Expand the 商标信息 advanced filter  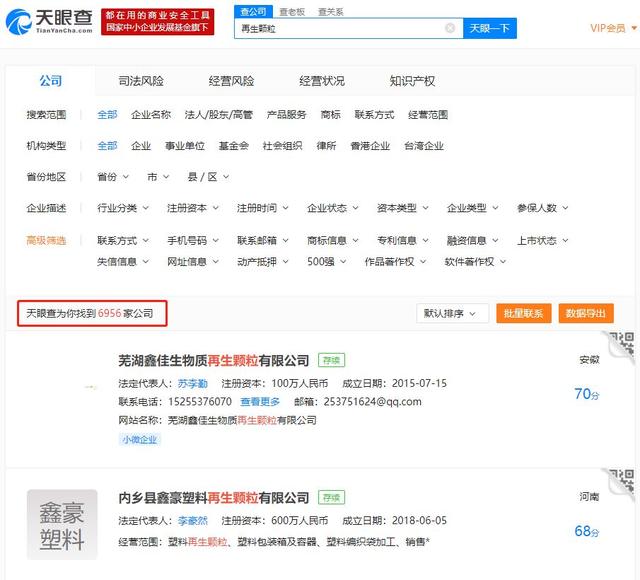333,240
